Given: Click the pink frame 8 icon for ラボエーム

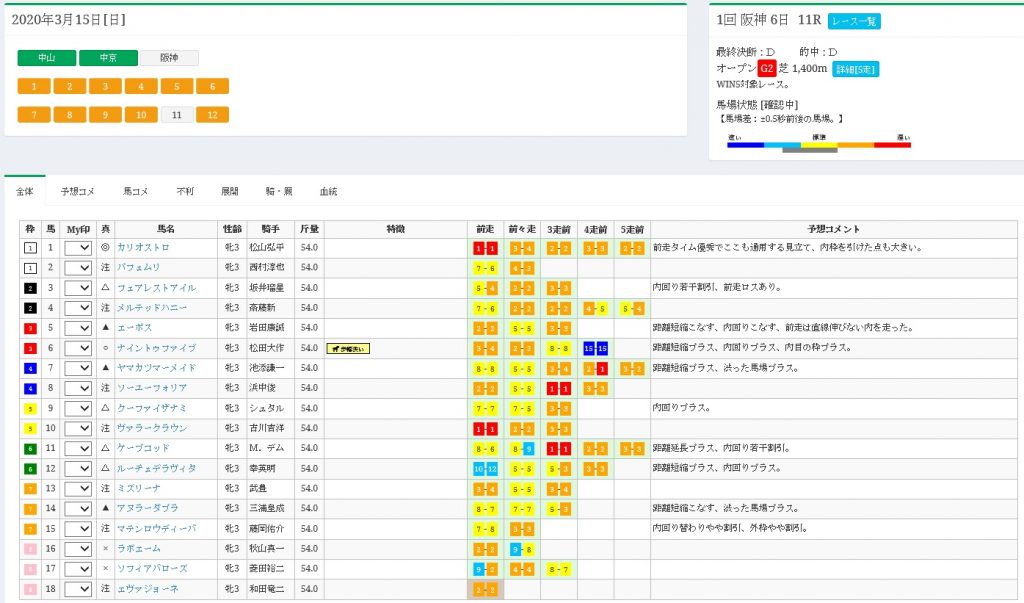Looking at the screenshot, I should pos(30,549).
